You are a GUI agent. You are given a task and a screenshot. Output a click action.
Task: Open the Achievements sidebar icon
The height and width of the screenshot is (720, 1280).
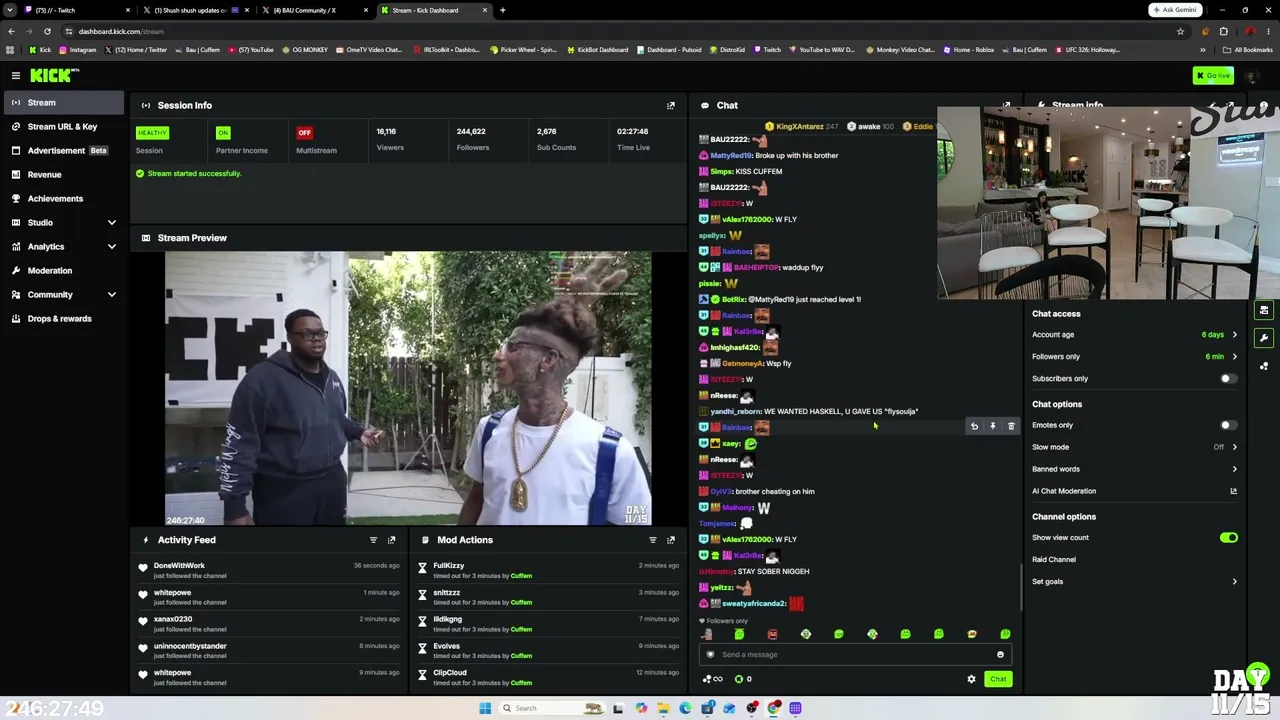pos(16,198)
